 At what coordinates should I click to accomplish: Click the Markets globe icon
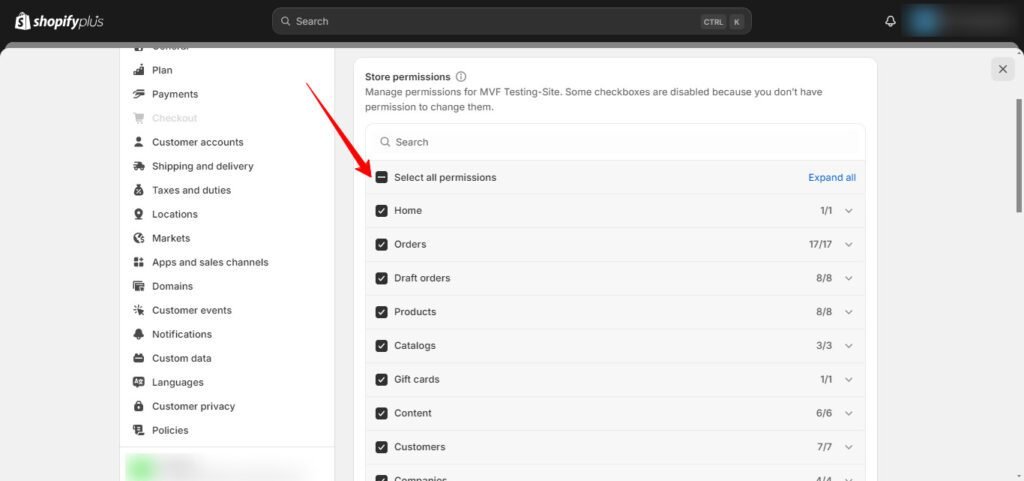tap(138, 238)
